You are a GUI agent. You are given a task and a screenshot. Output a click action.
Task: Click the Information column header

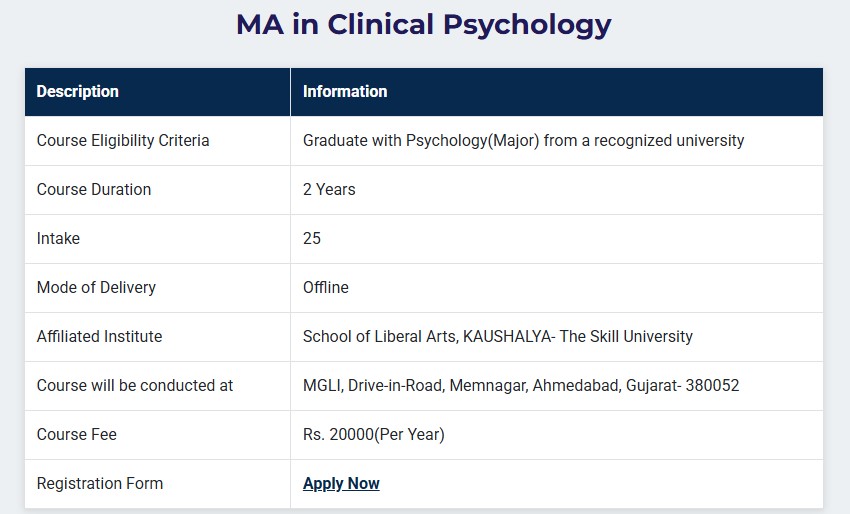tap(345, 92)
